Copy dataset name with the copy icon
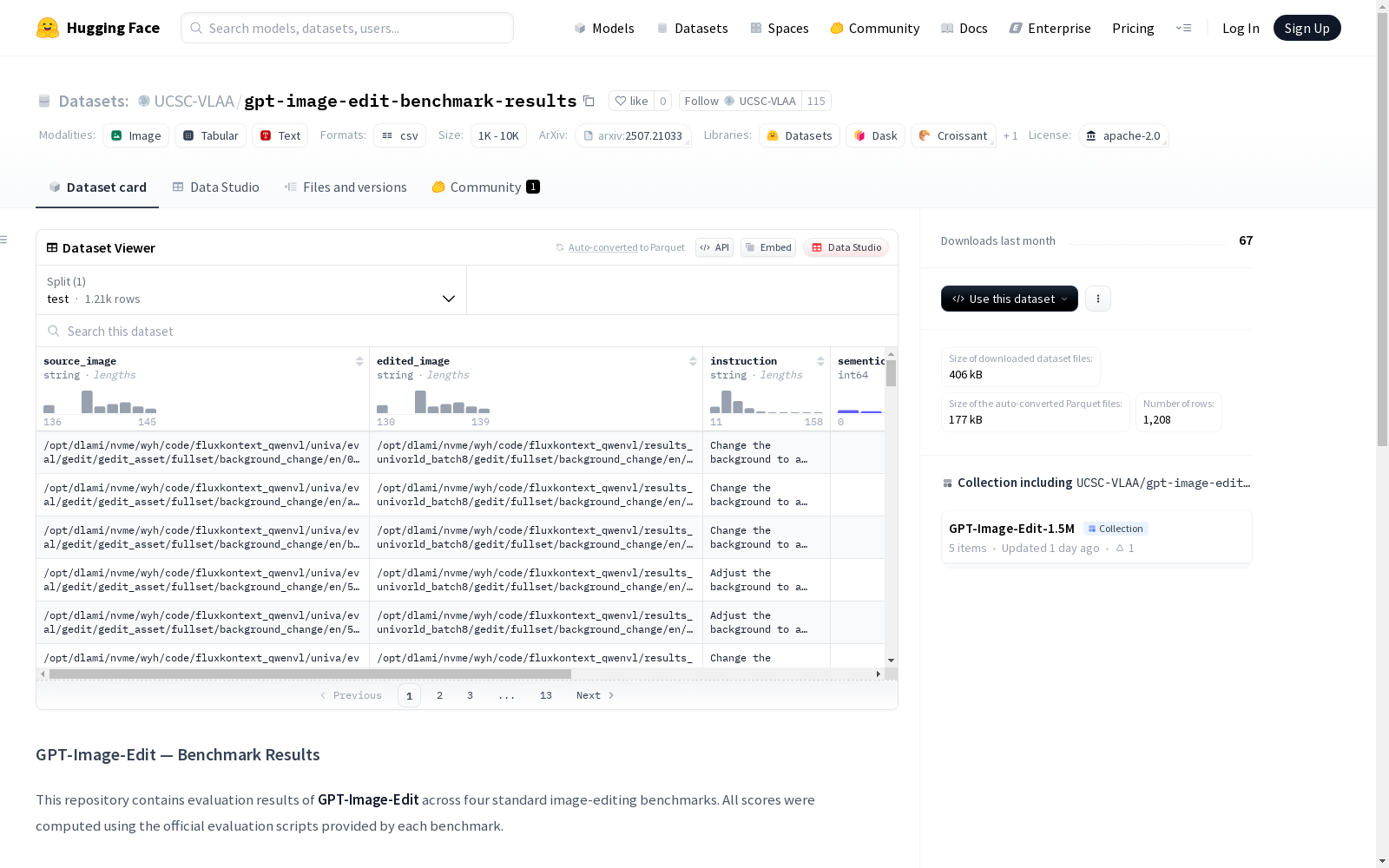This screenshot has height=868, width=1389. (x=589, y=101)
